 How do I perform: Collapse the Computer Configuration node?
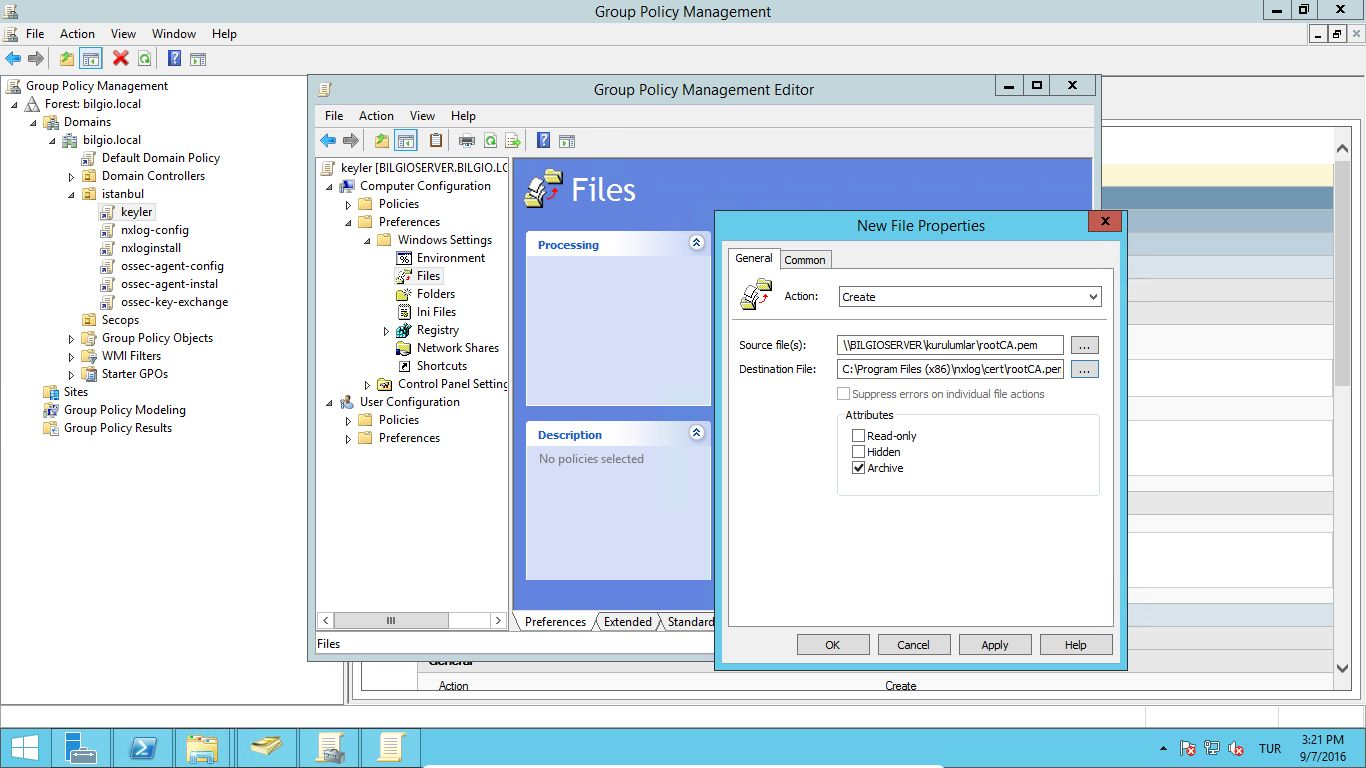[329, 187]
